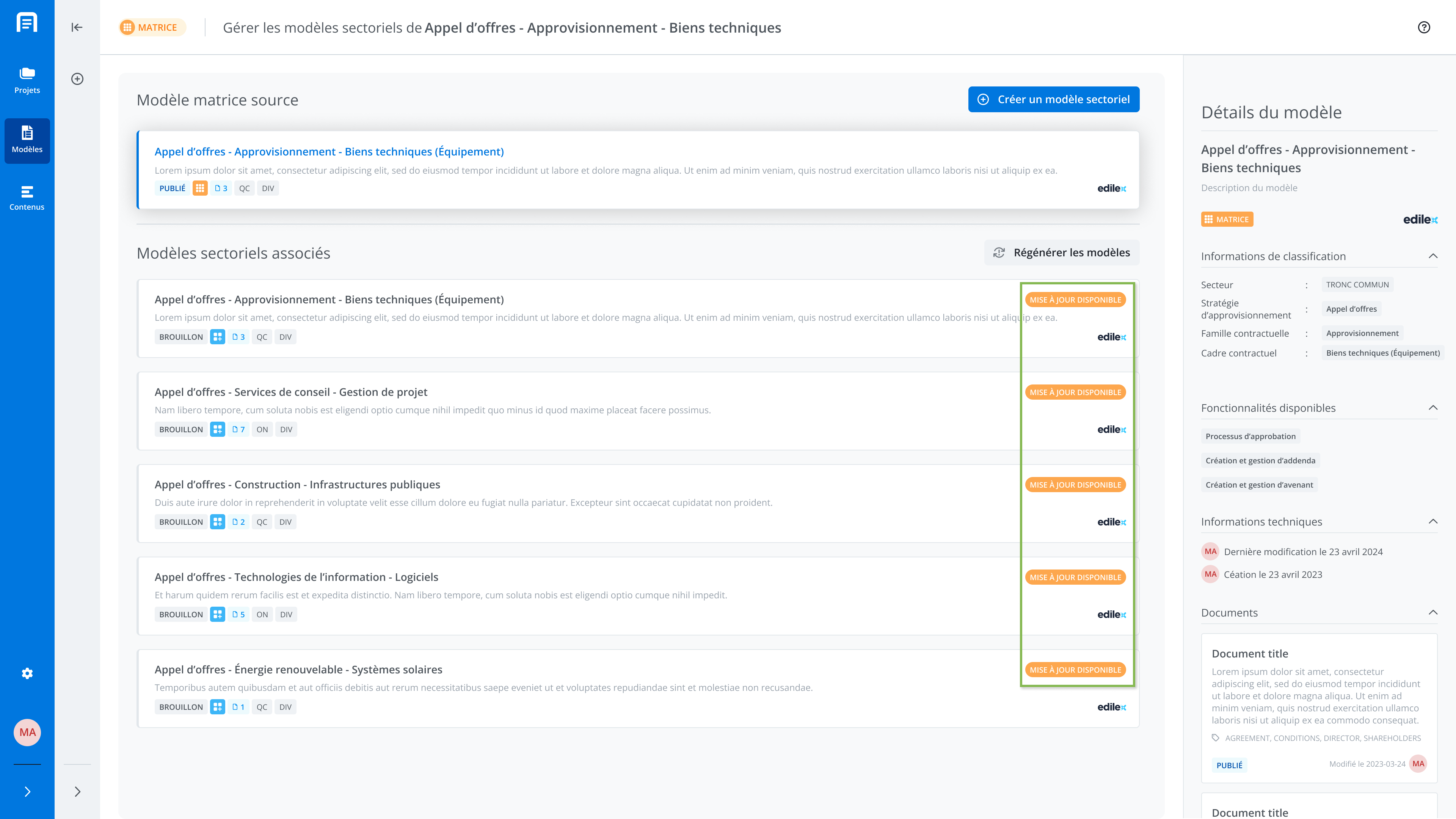The width and height of the screenshot is (1456, 819).
Task: Open the Contenus sidebar section
Action: (27, 198)
